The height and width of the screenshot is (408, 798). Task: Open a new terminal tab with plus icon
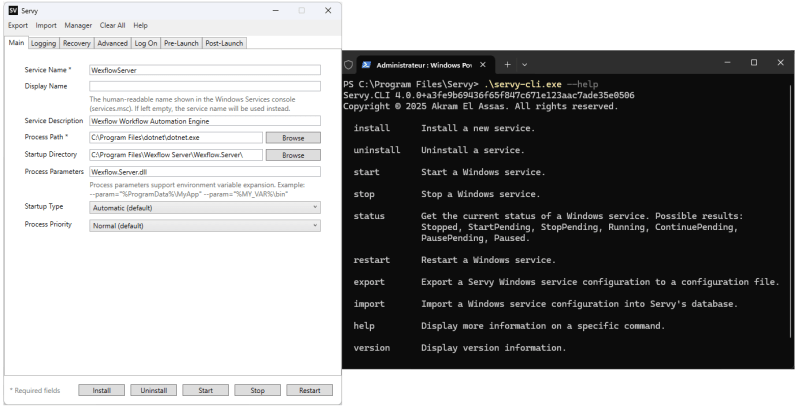click(x=507, y=65)
